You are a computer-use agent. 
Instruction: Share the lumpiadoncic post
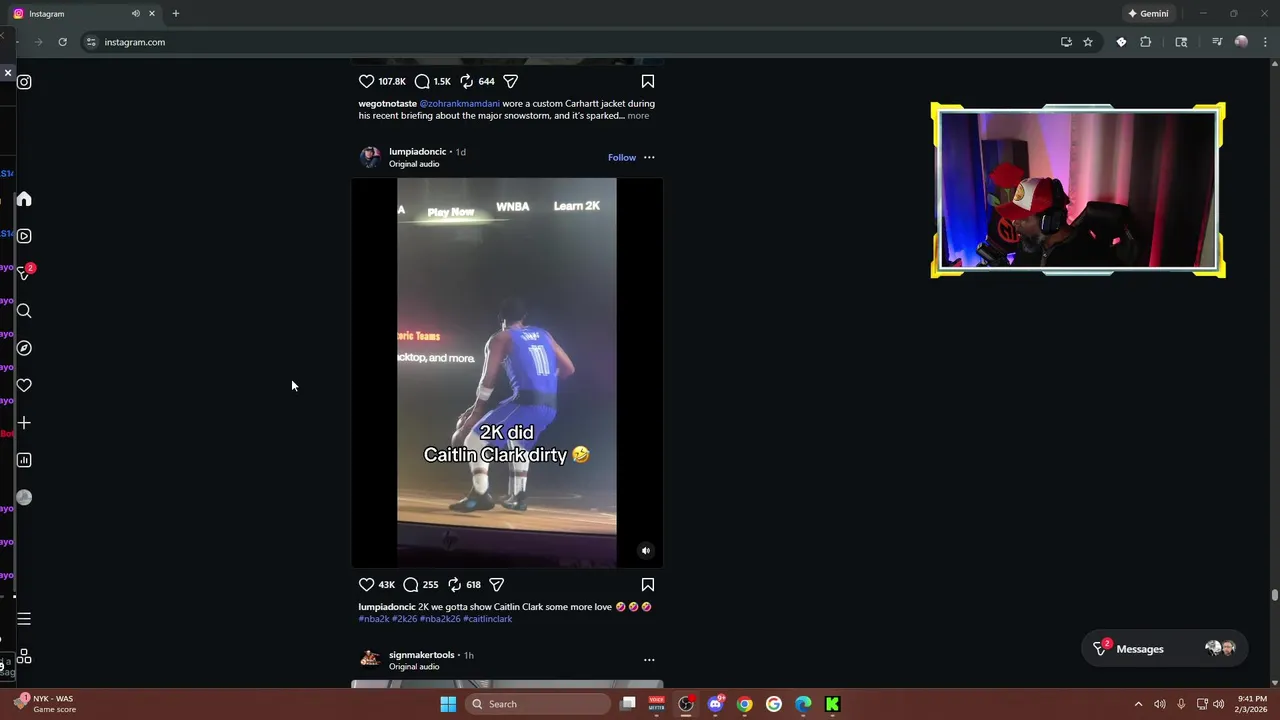click(x=497, y=584)
